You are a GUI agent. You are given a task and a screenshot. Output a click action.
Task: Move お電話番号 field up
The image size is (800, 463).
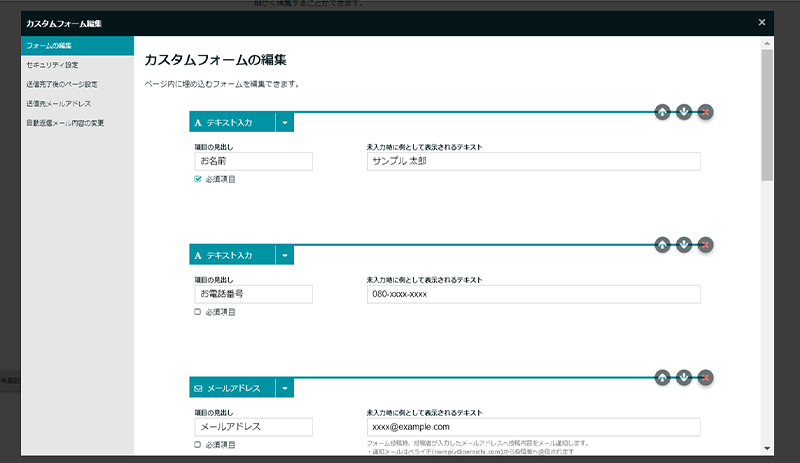(662, 244)
